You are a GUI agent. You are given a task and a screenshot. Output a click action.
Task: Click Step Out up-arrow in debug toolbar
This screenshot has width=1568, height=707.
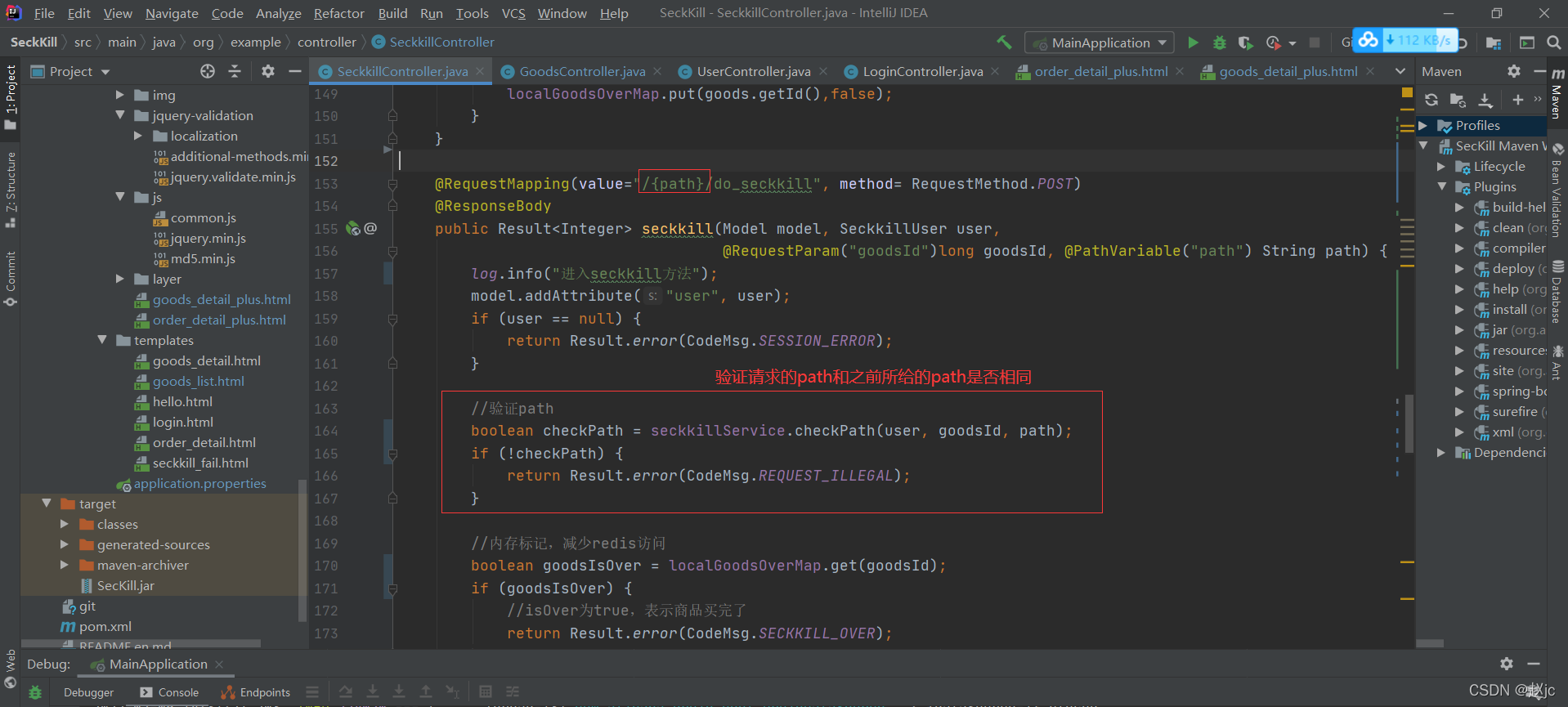[426, 692]
